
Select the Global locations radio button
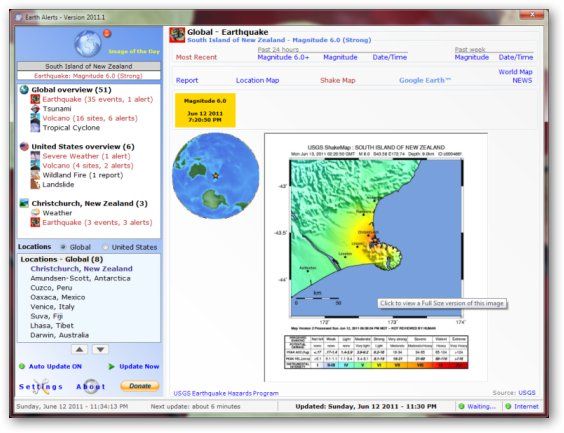(x=63, y=247)
